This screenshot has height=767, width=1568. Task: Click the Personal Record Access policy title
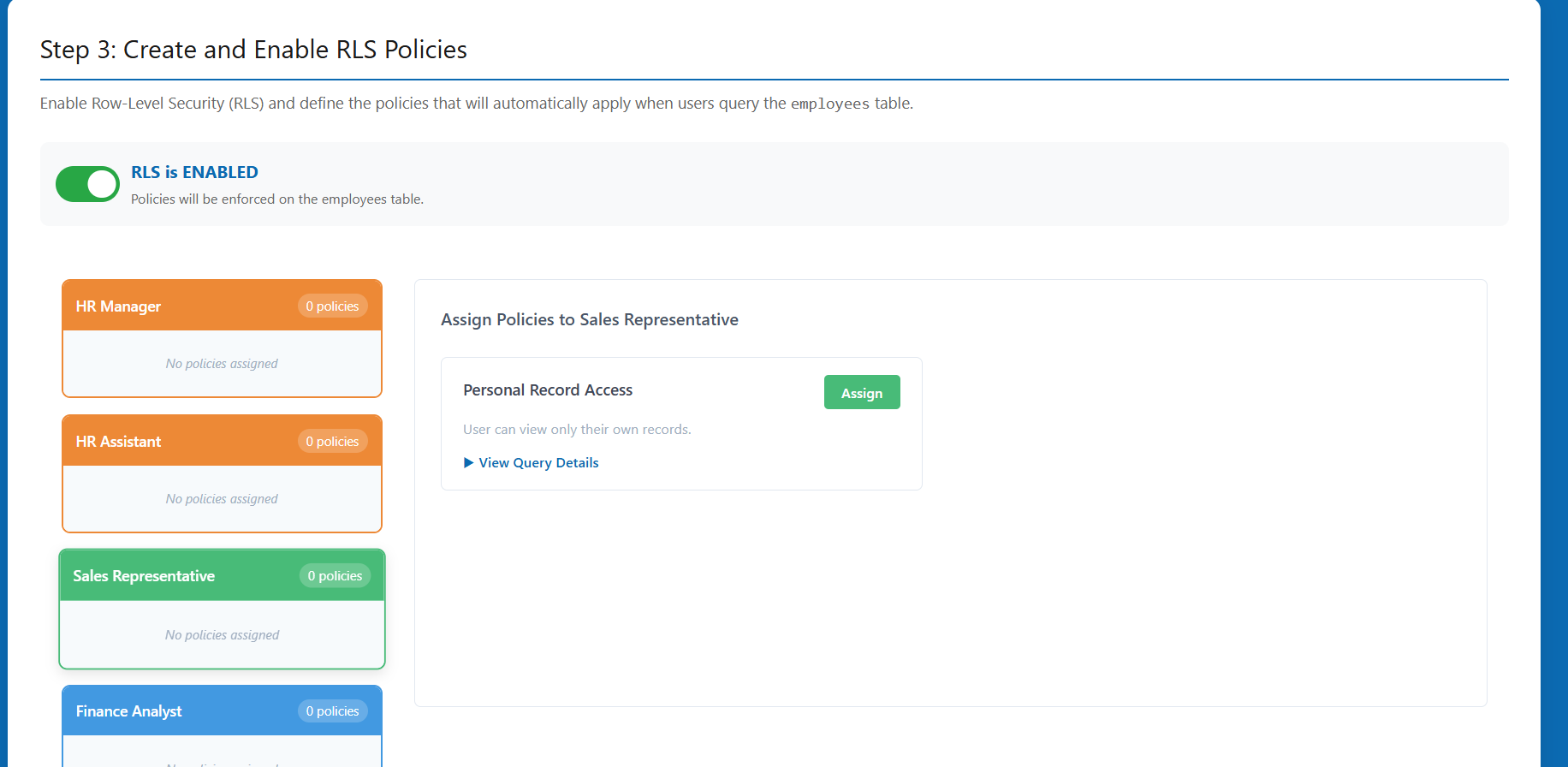pos(548,390)
